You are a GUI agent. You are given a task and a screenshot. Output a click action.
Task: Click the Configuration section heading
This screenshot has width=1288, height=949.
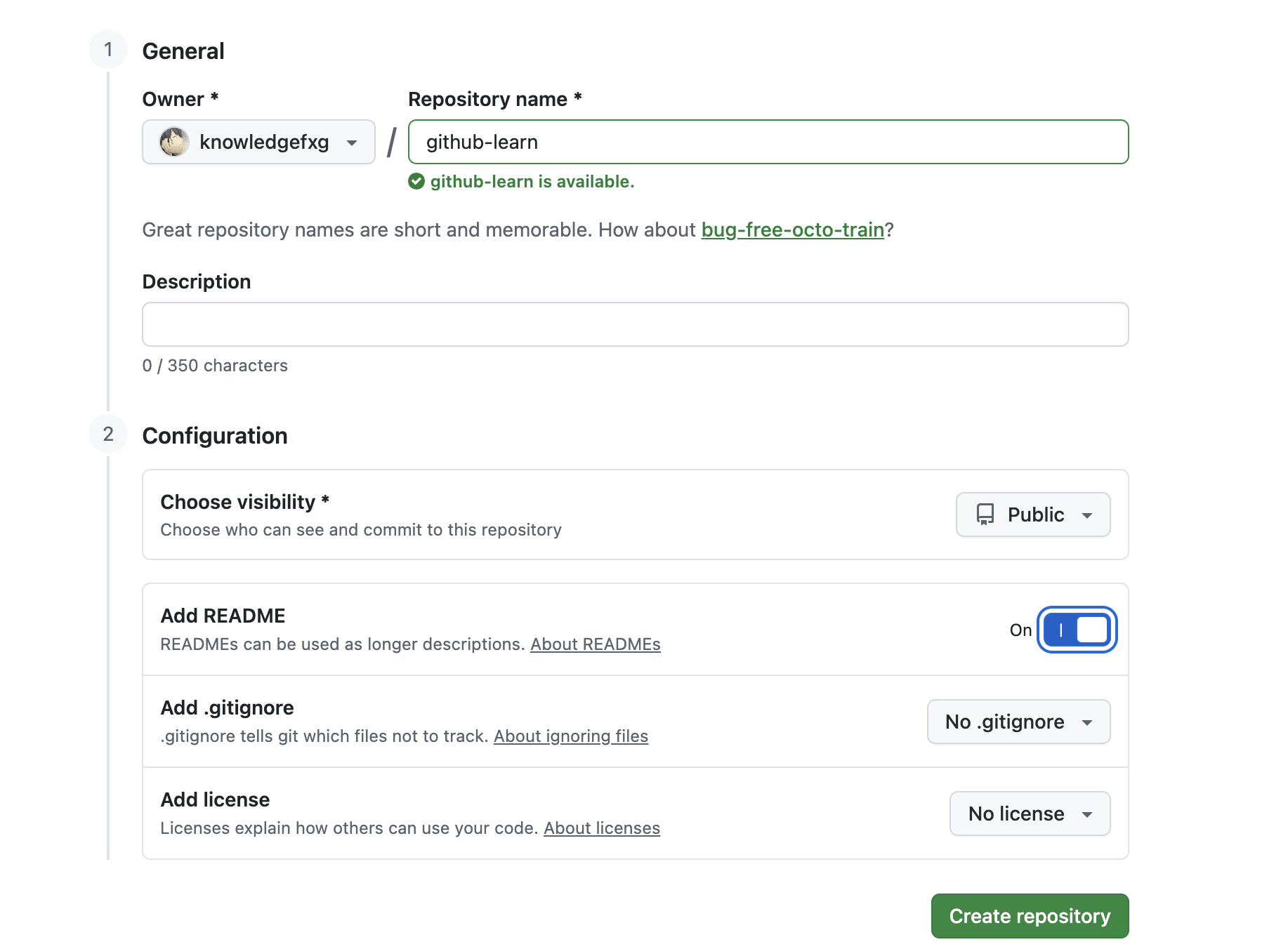coord(215,436)
